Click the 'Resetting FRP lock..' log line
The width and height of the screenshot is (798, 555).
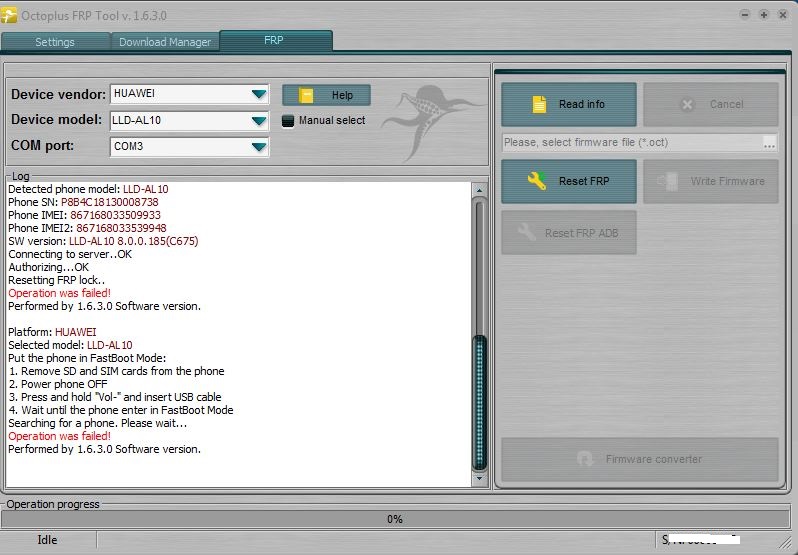click(x=56, y=280)
